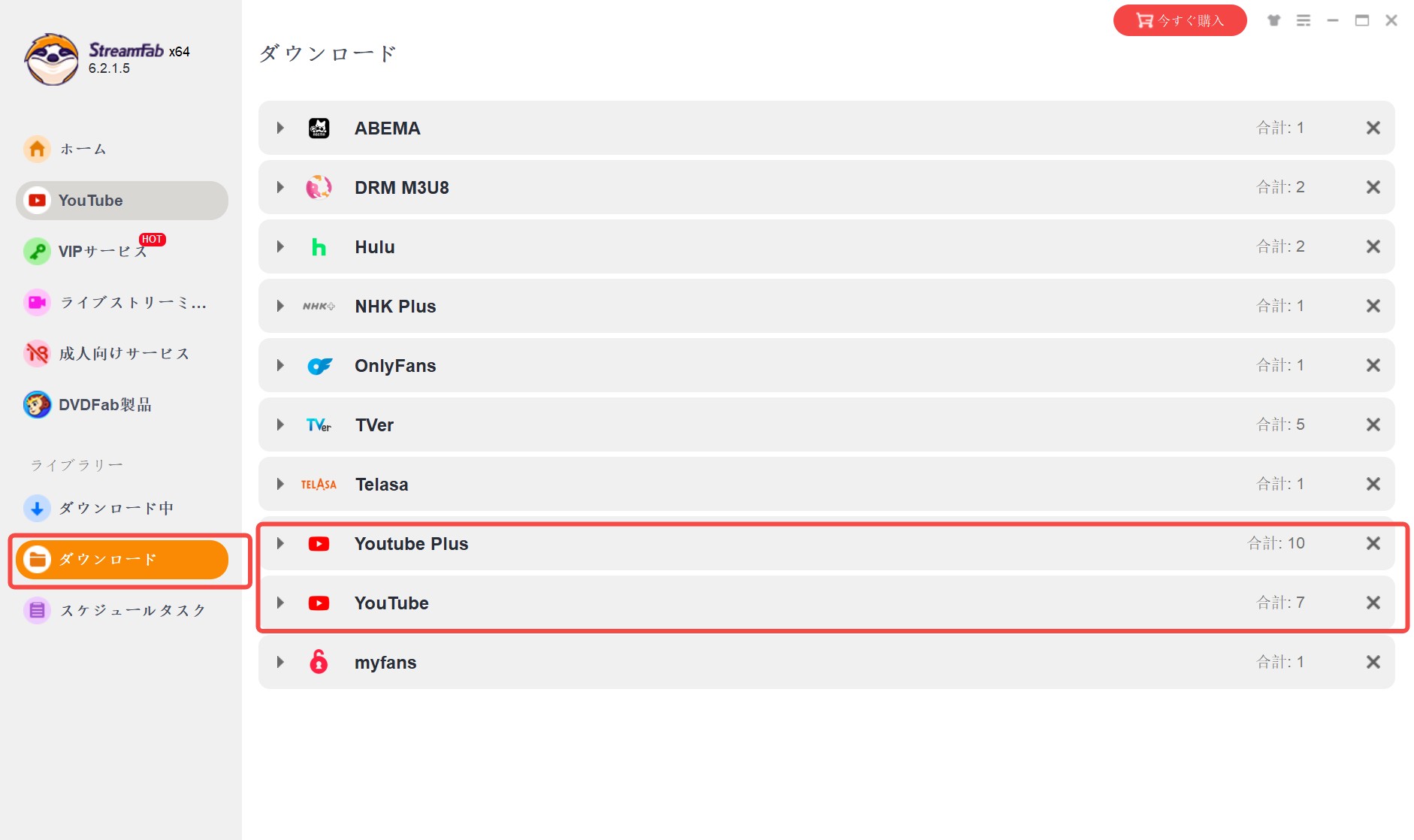
Task: Click the DRM M3U8 group title
Action: tap(402, 188)
